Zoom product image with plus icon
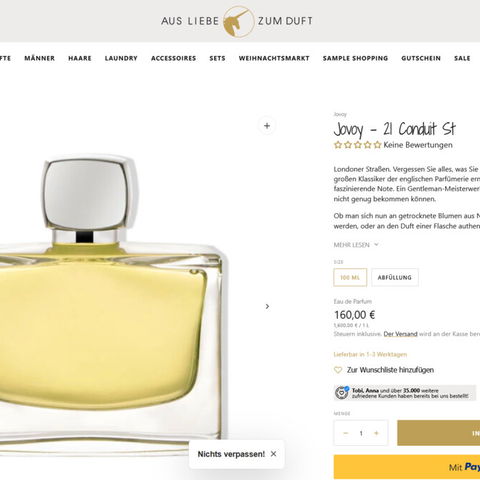 [x=267, y=126]
